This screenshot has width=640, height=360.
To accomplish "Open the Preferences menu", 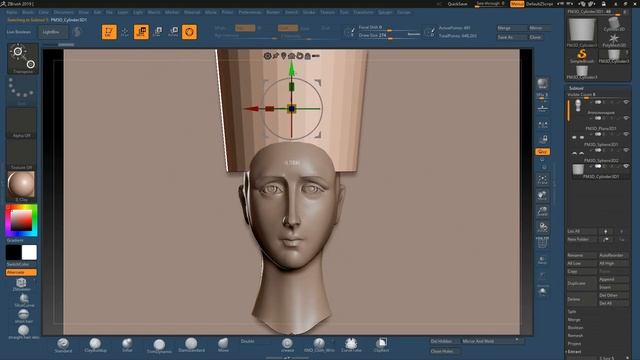I will (x=250, y=12).
